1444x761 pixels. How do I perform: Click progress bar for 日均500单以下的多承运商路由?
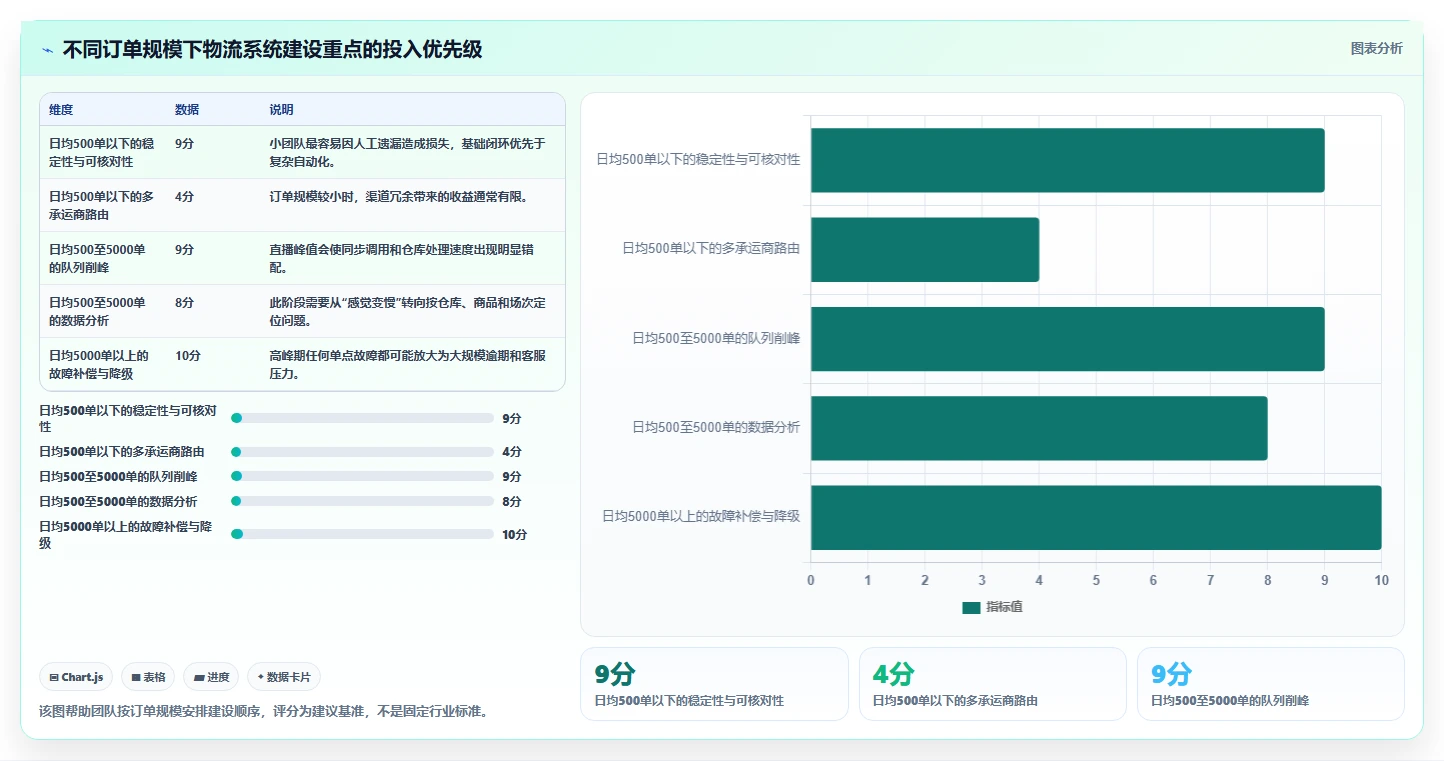click(x=363, y=452)
